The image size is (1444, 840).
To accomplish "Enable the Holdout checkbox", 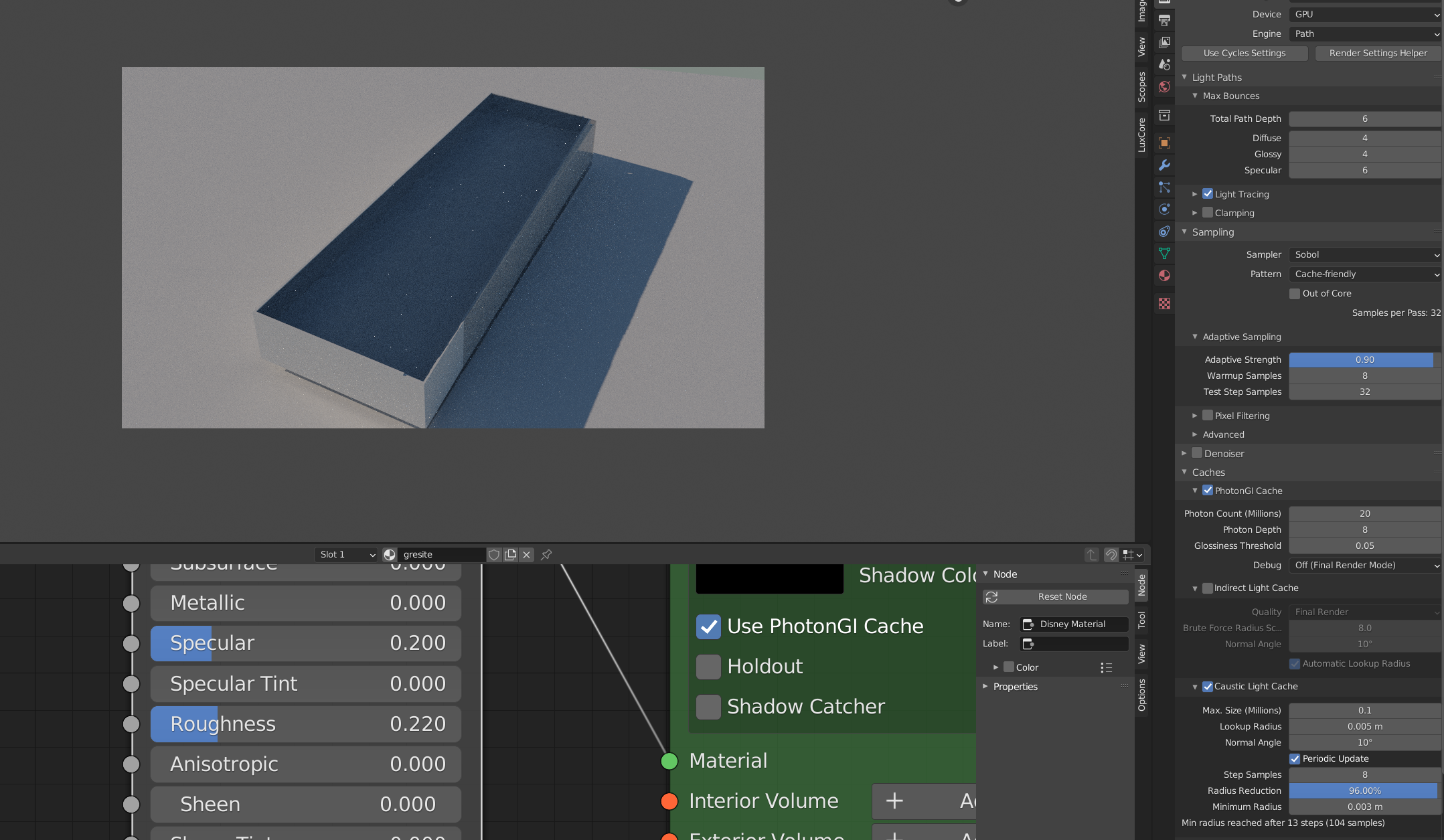I will [x=708, y=667].
